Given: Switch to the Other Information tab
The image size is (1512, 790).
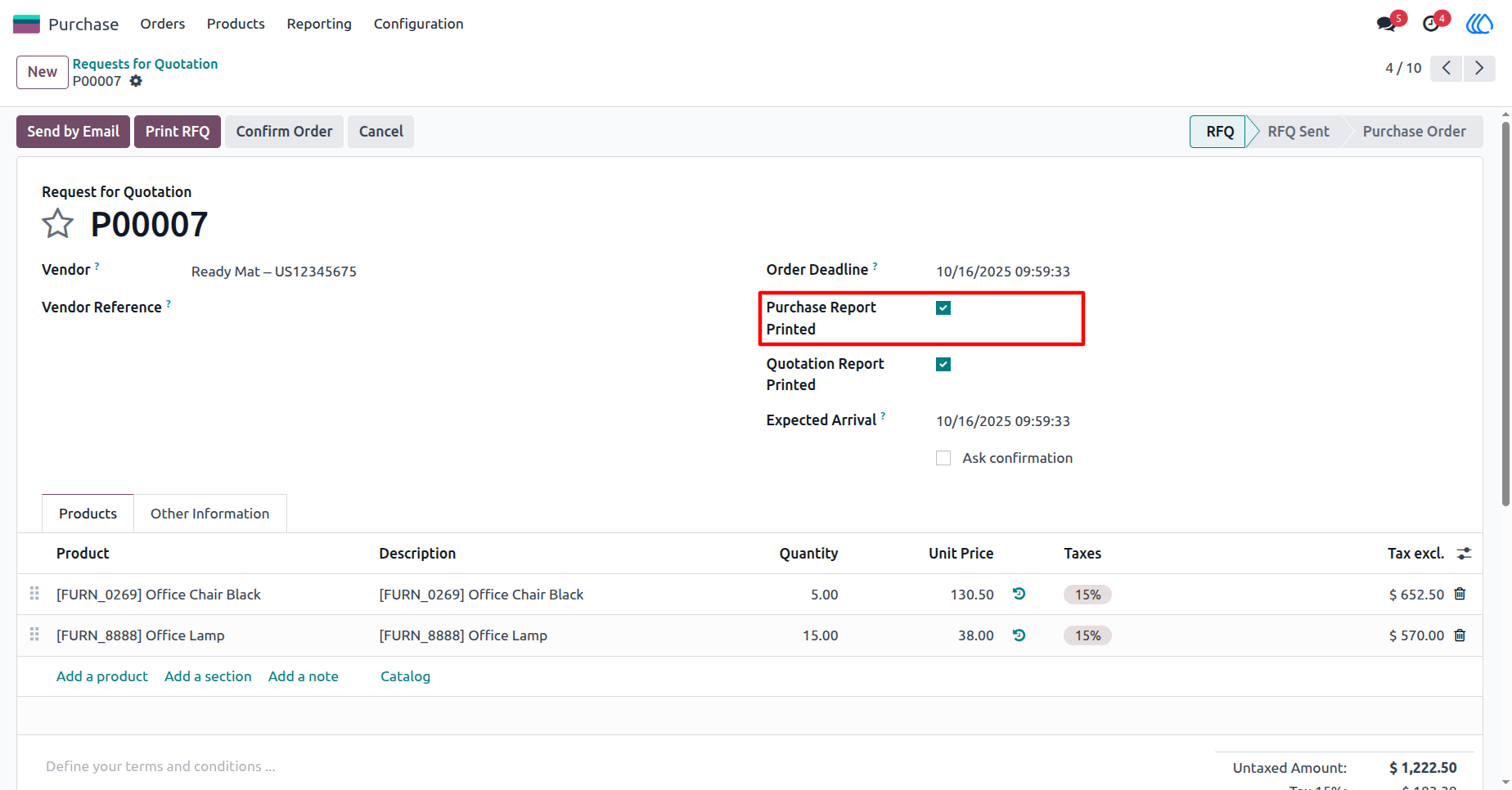Looking at the screenshot, I should click(209, 514).
